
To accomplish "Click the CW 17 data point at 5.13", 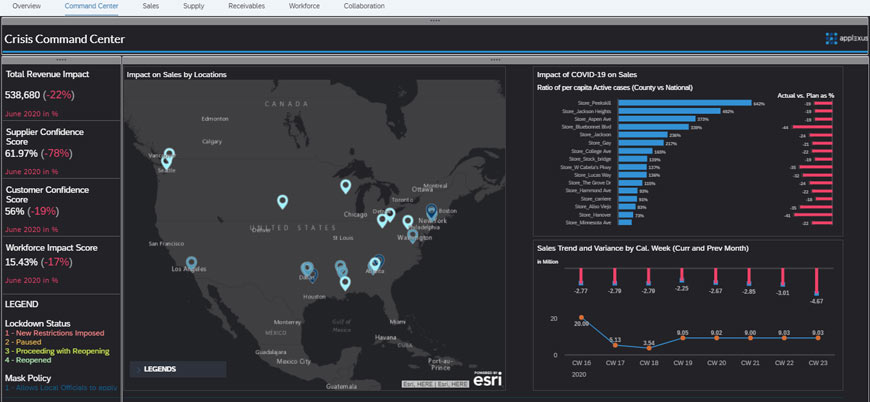I will pos(615,345).
